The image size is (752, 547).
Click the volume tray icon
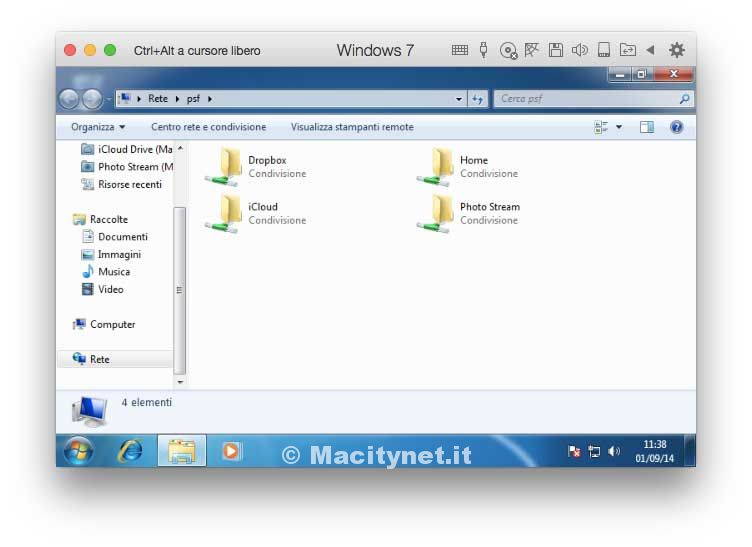(x=614, y=451)
